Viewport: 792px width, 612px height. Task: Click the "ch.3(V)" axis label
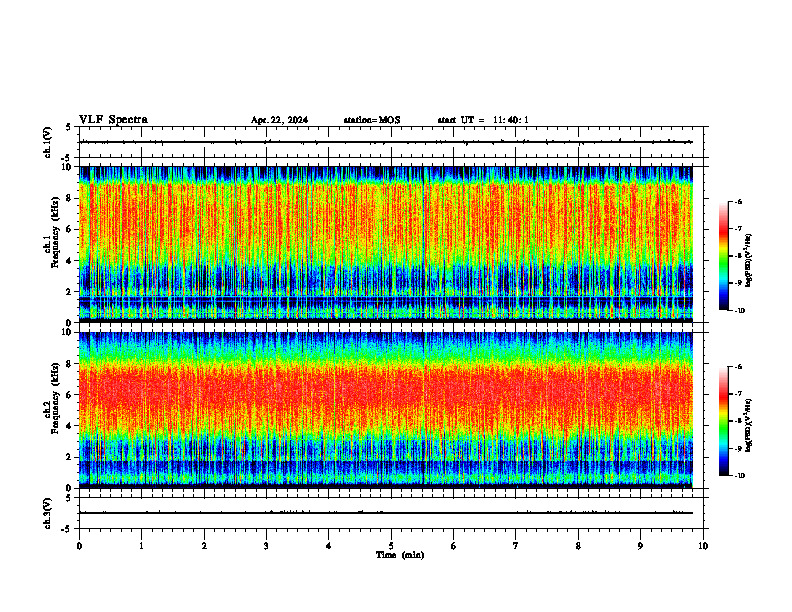(48, 513)
